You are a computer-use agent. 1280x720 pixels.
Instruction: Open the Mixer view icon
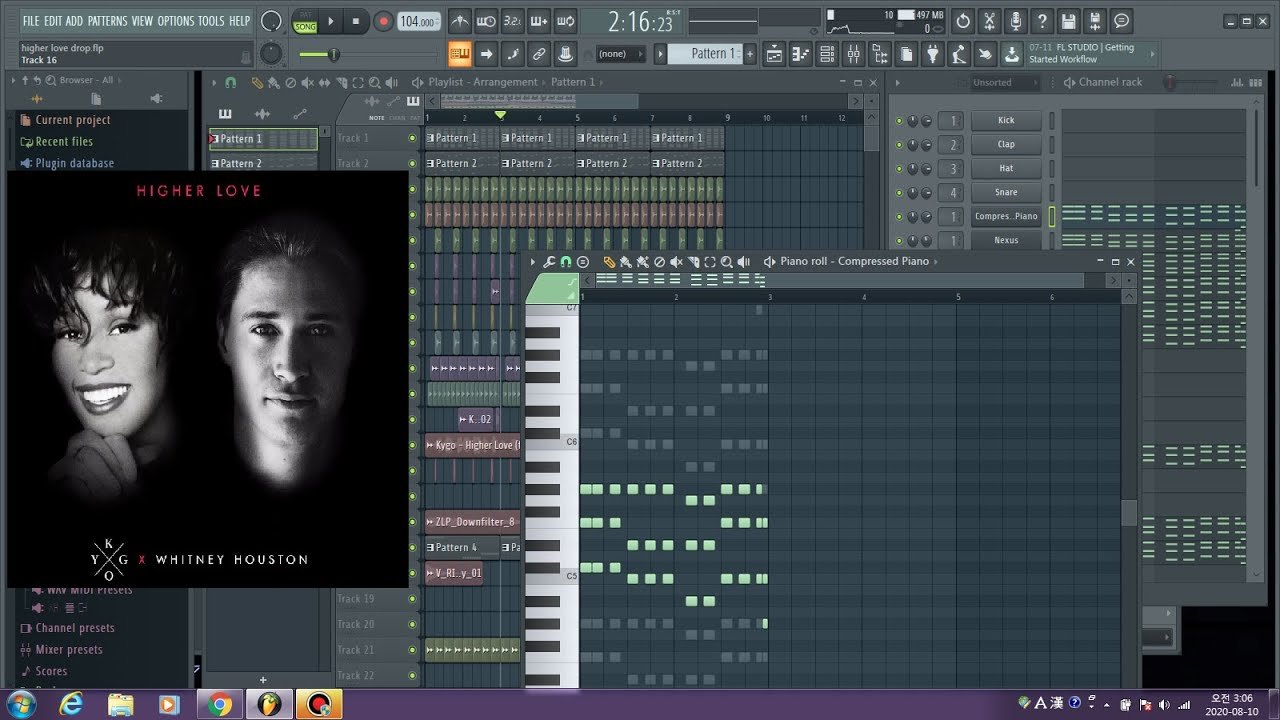853,54
